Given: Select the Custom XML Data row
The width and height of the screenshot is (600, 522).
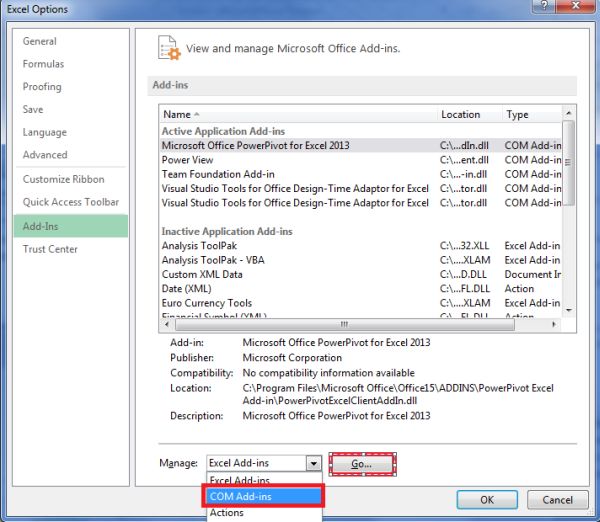Looking at the screenshot, I should (x=361, y=274).
